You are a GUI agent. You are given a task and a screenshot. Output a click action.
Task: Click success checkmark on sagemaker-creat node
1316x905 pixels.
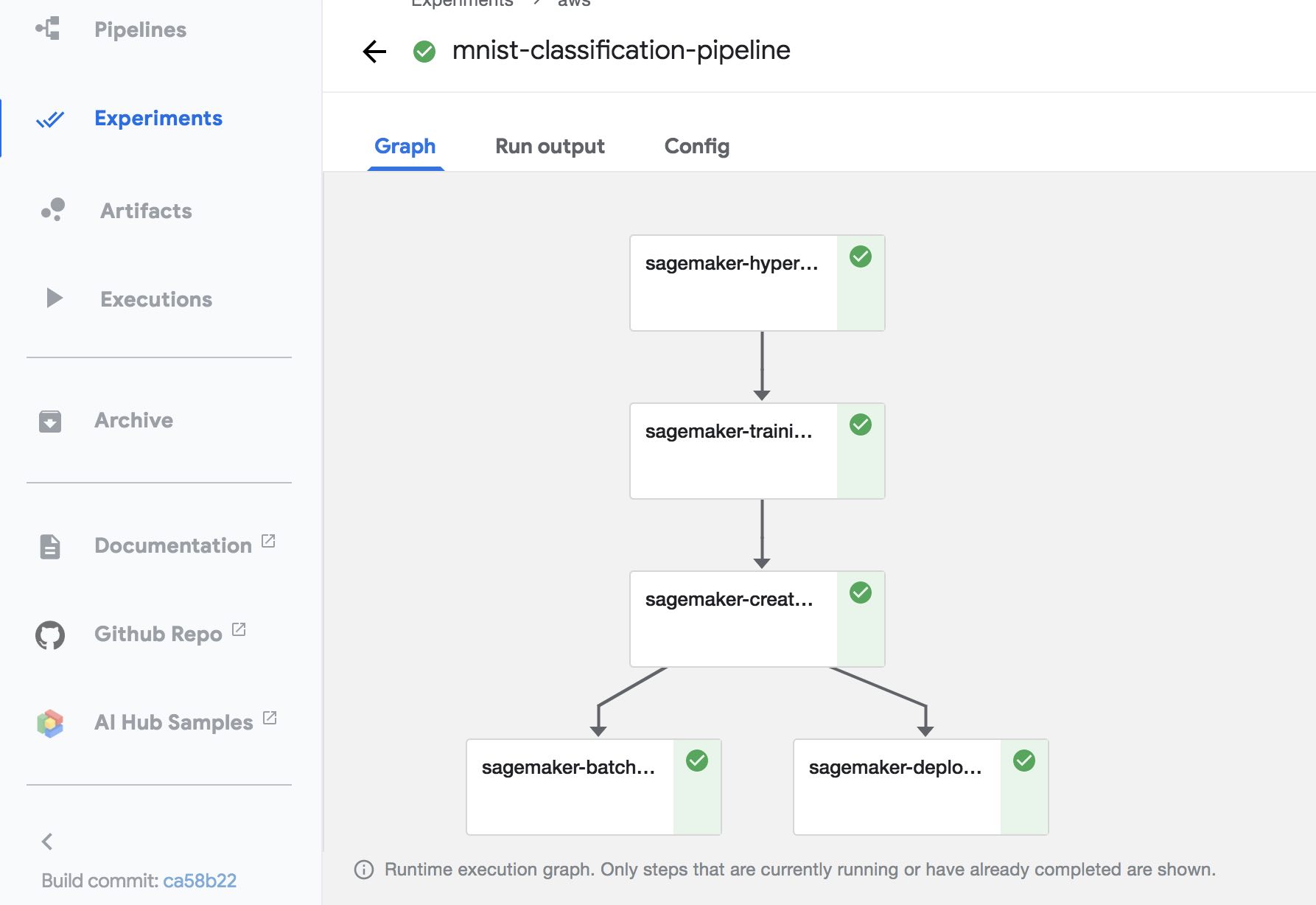(x=861, y=593)
